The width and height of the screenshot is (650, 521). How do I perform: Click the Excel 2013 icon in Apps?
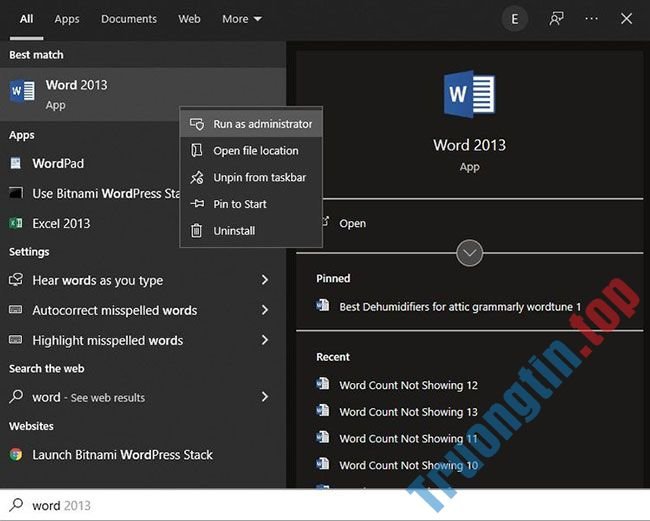[x=16, y=223]
